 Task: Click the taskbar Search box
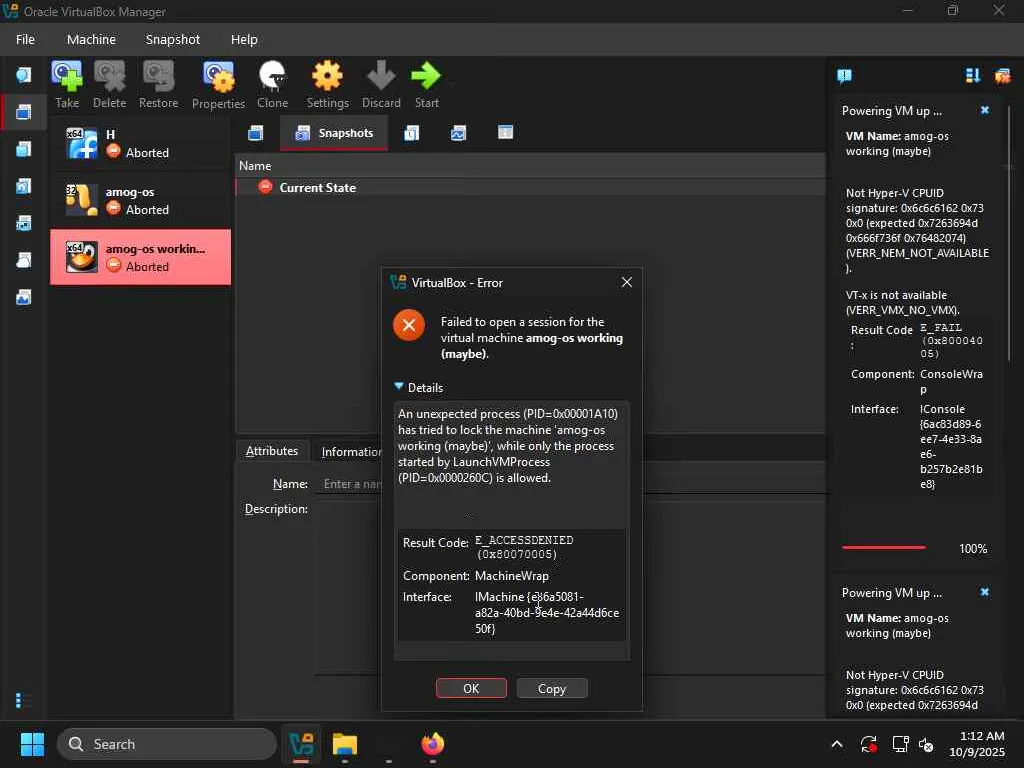167,744
